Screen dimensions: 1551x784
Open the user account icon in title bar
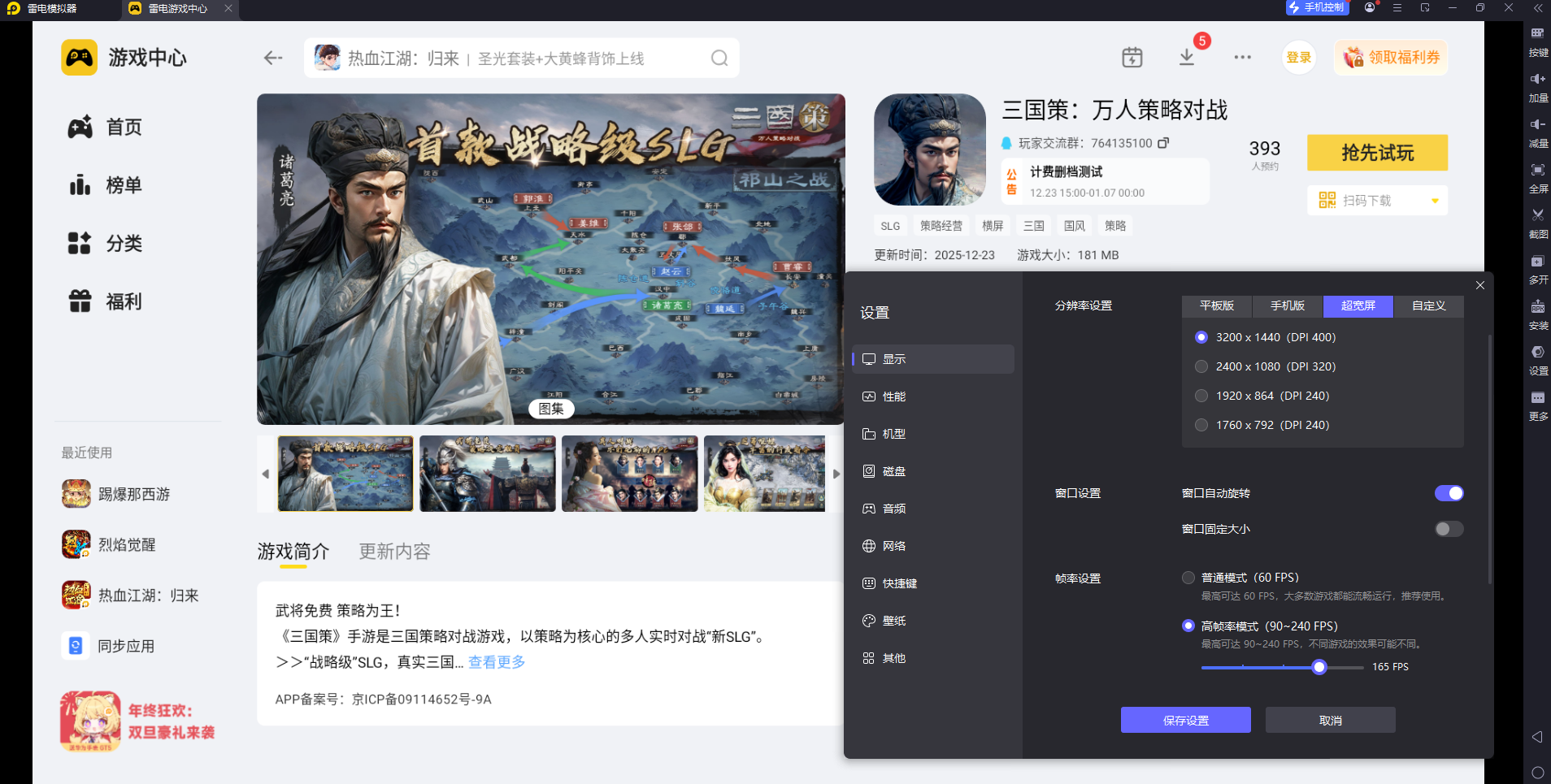[1371, 7]
